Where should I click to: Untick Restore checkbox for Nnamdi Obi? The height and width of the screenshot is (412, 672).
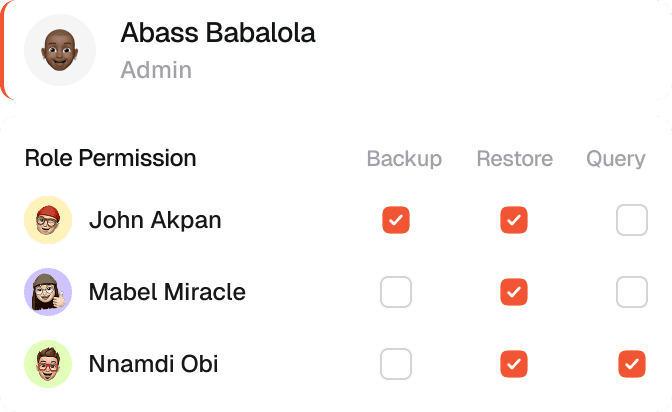pos(514,364)
